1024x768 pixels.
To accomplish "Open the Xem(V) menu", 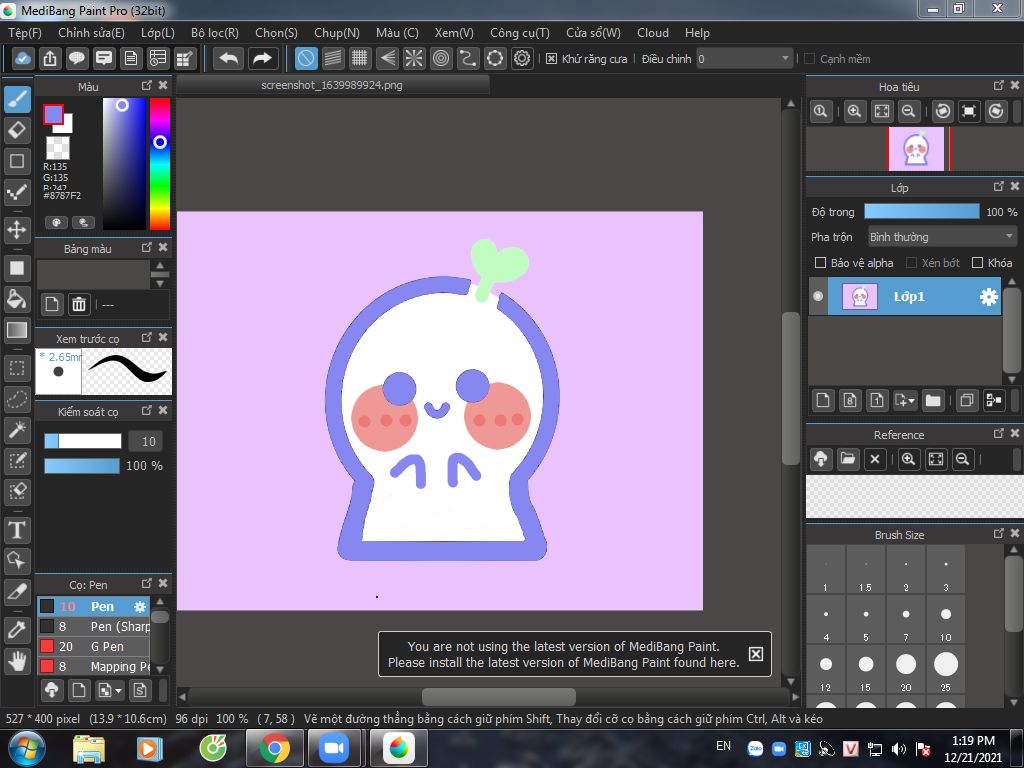I will point(454,33).
